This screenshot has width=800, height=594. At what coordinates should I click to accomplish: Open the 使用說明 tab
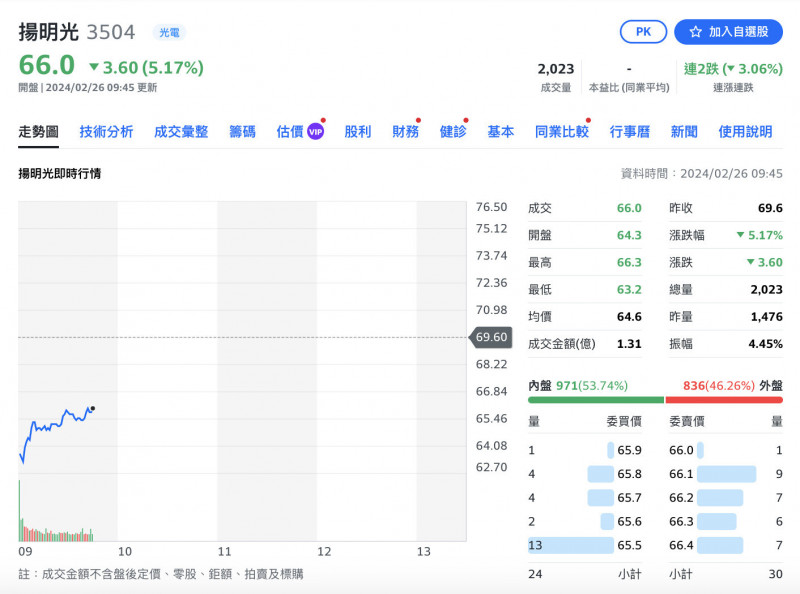745,132
